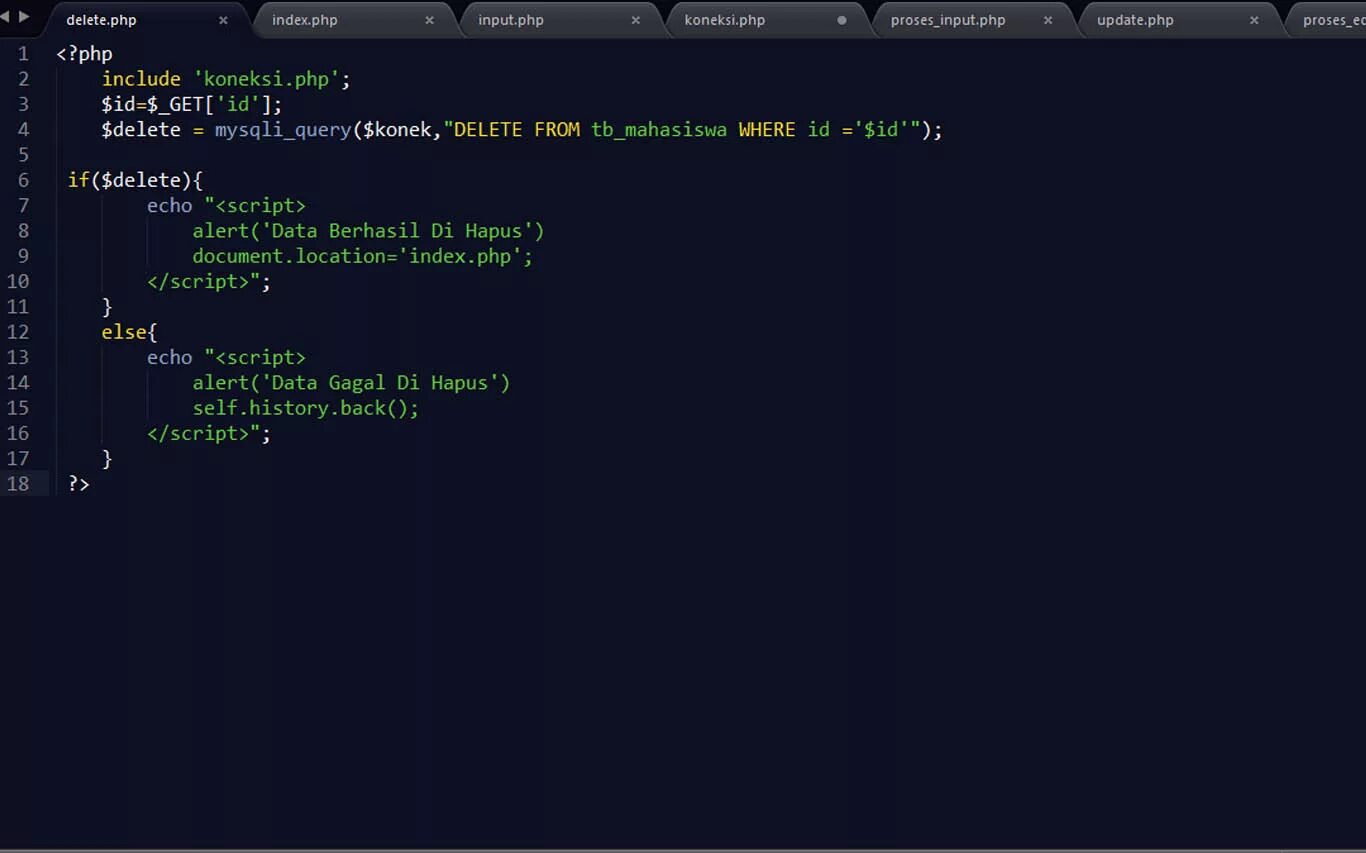1366x853 pixels.
Task: Close the input.php tab
Action: coord(635,20)
